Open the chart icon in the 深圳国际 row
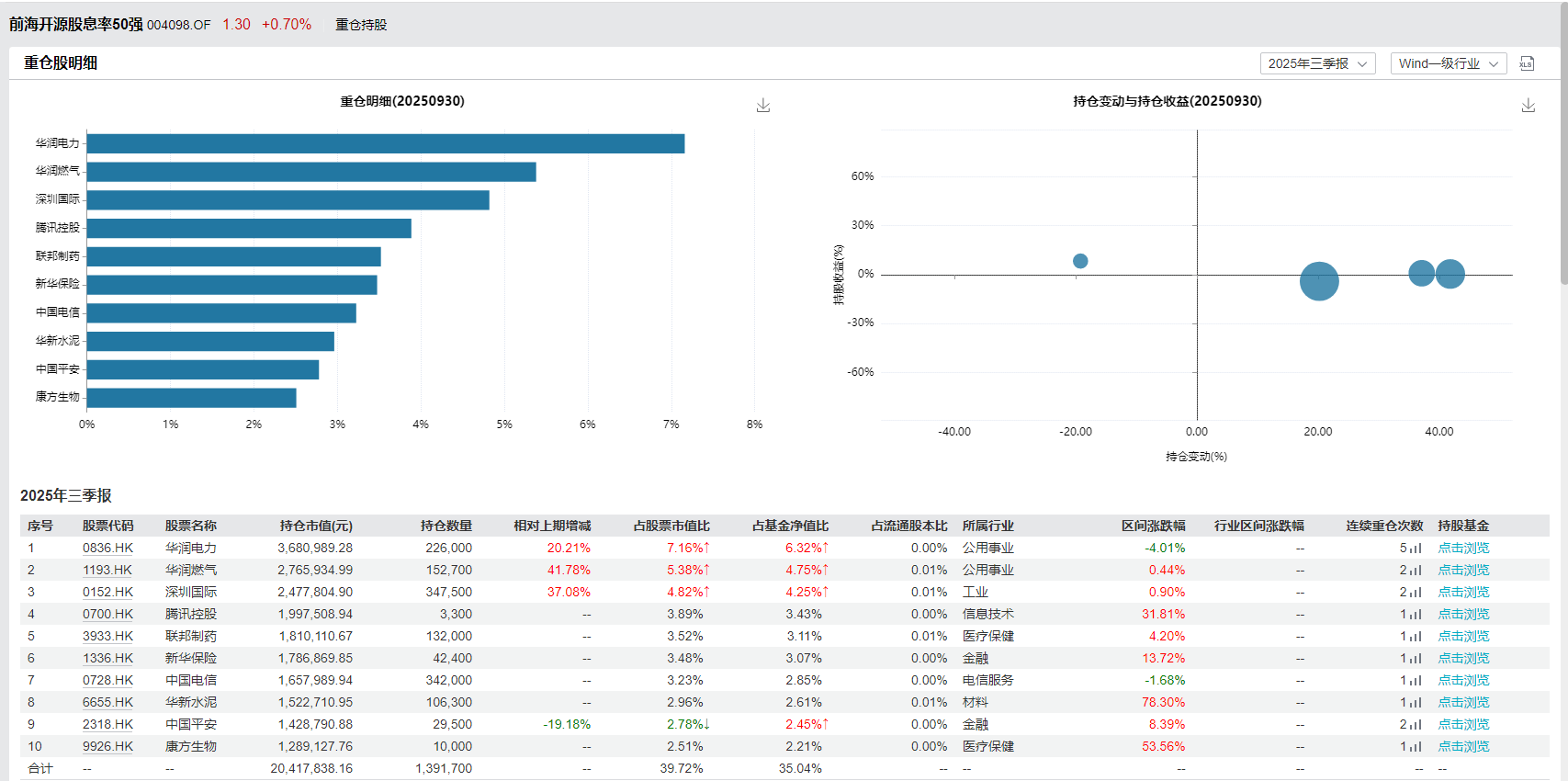The height and width of the screenshot is (781, 1568). pos(1416,593)
